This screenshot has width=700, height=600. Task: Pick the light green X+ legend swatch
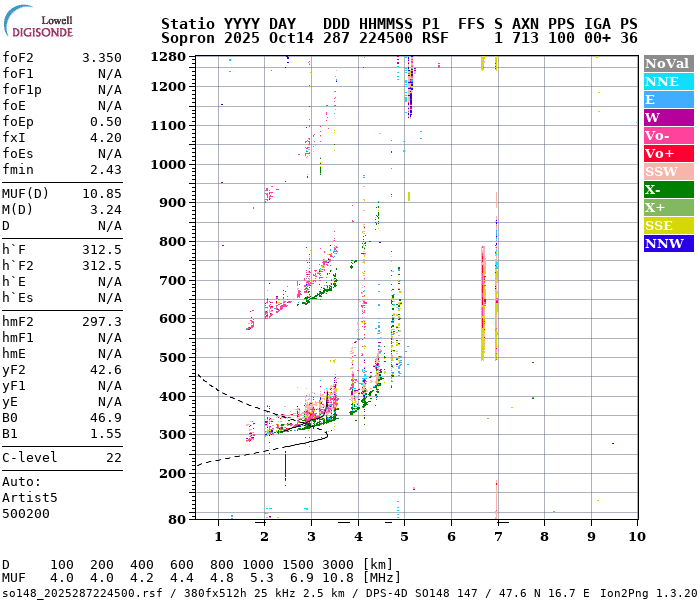(667, 207)
